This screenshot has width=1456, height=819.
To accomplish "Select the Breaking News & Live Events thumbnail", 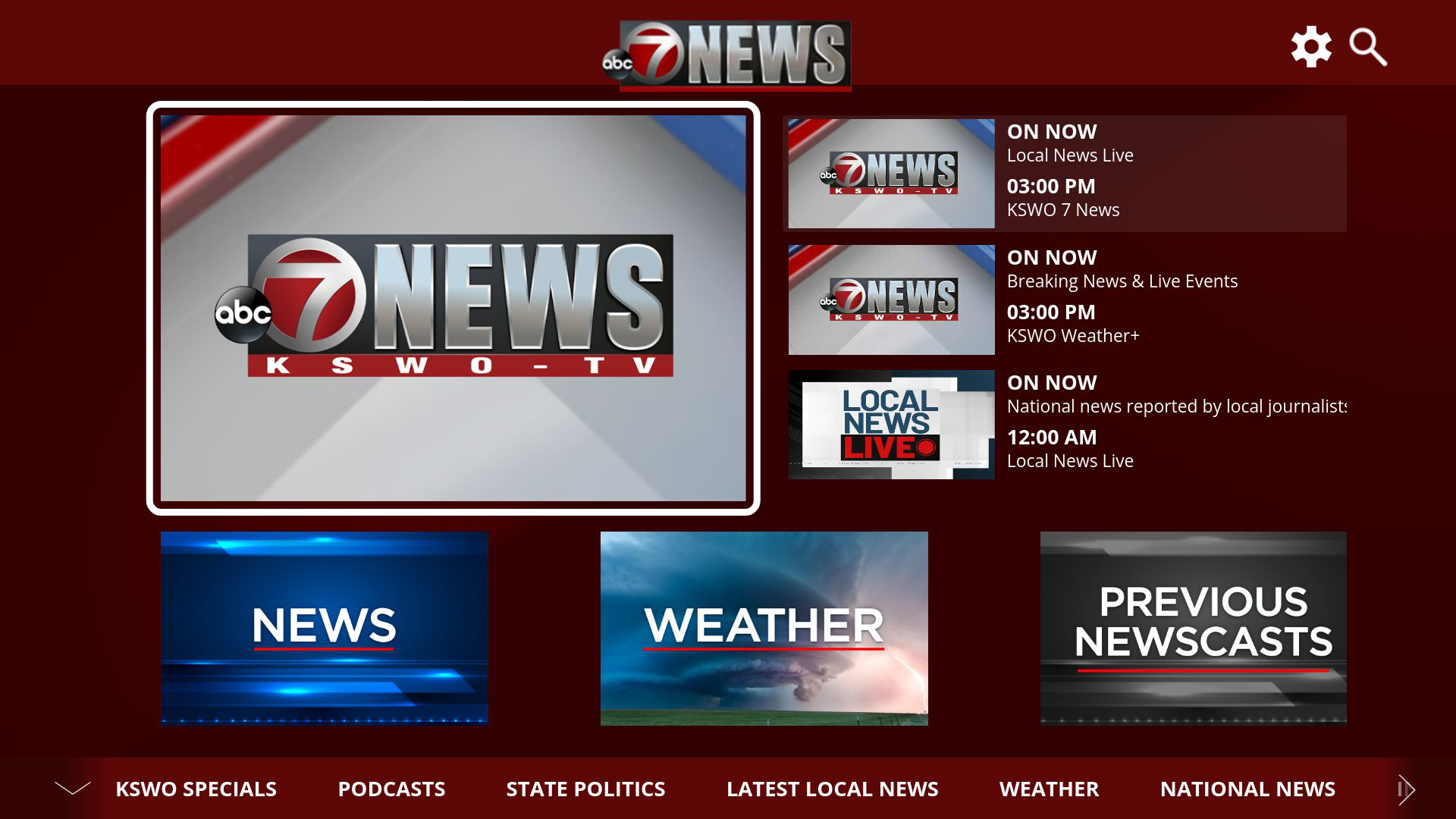I will (x=890, y=299).
